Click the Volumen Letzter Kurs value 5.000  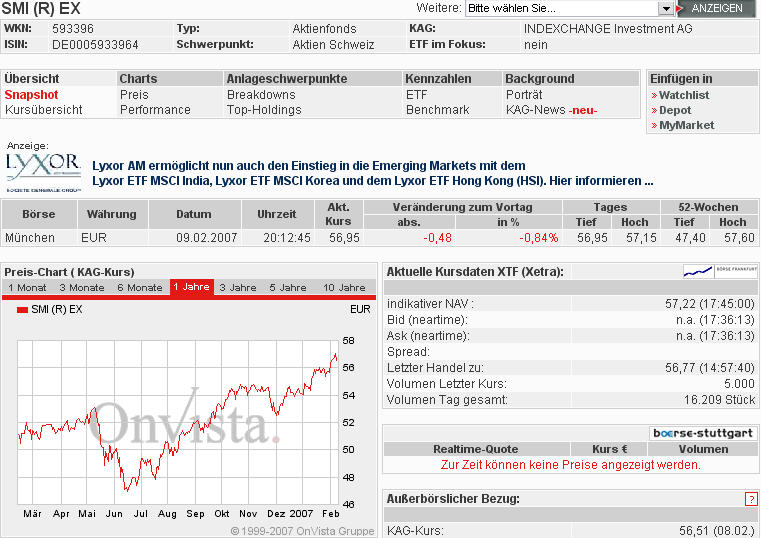tap(739, 384)
